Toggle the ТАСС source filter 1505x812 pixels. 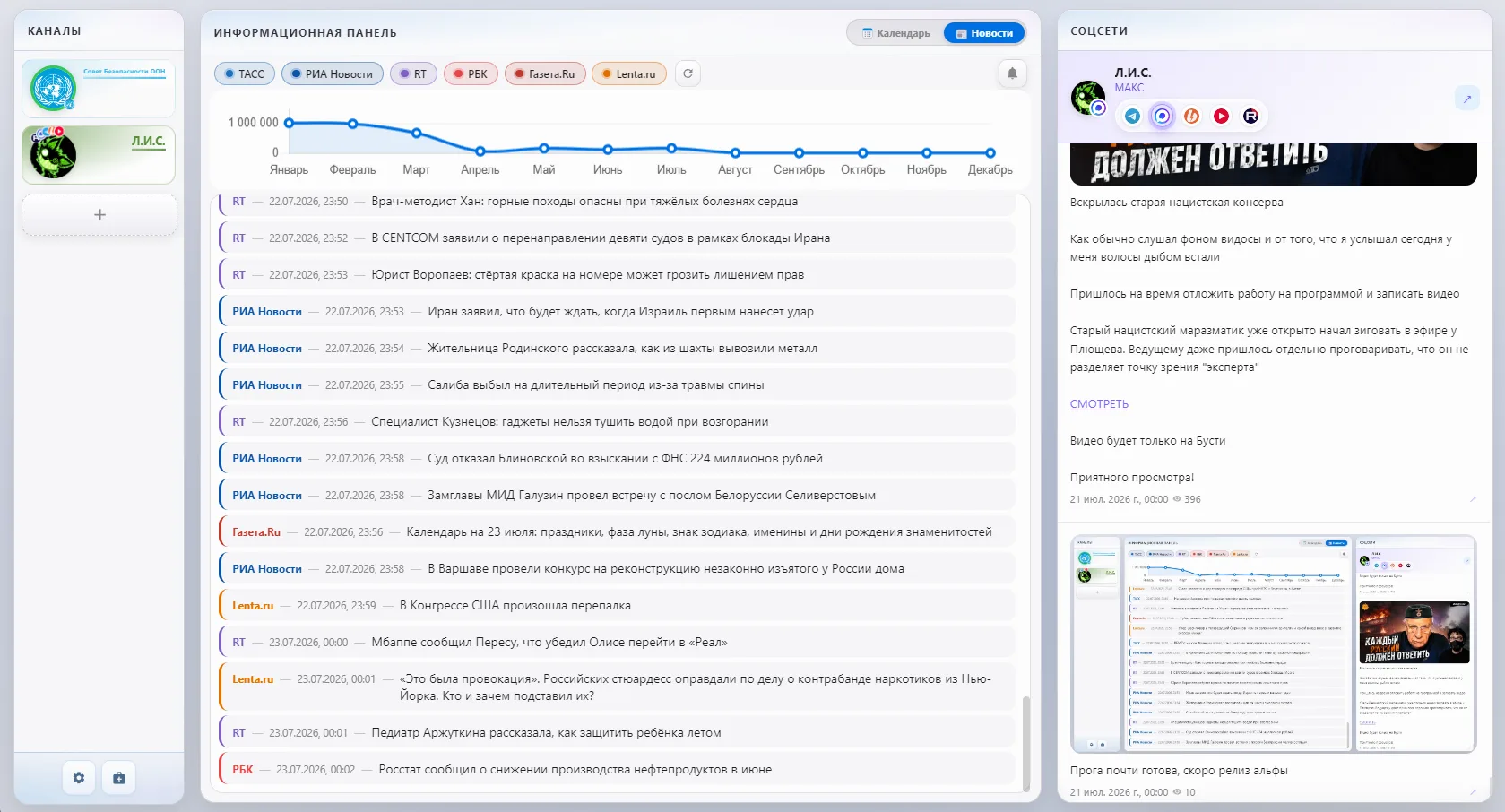pos(245,73)
